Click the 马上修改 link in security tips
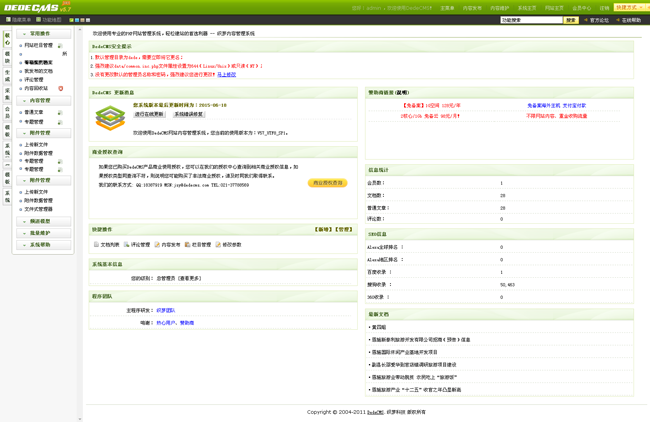 coord(226,75)
